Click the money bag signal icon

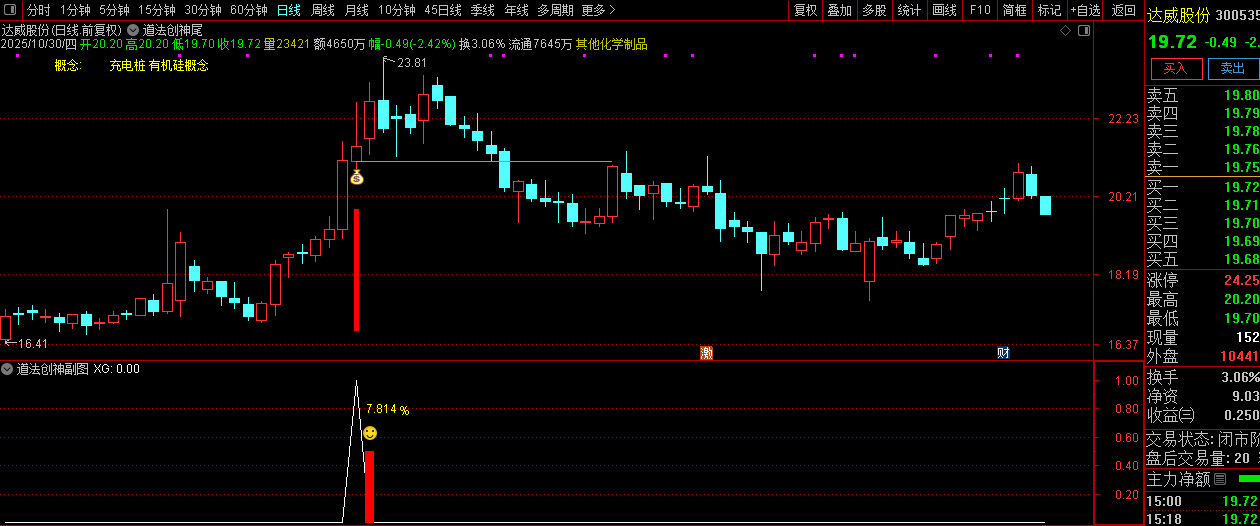356,177
